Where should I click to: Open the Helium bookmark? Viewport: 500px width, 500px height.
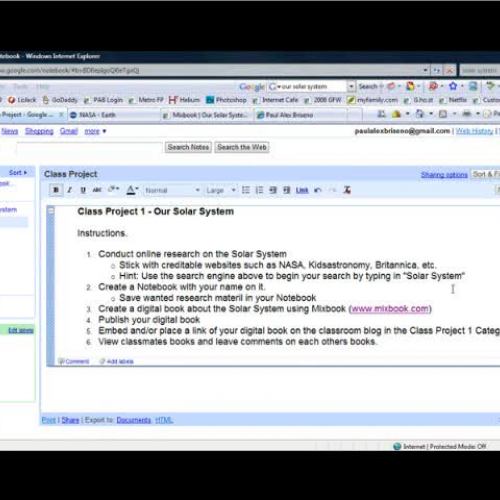pos(184,100)
